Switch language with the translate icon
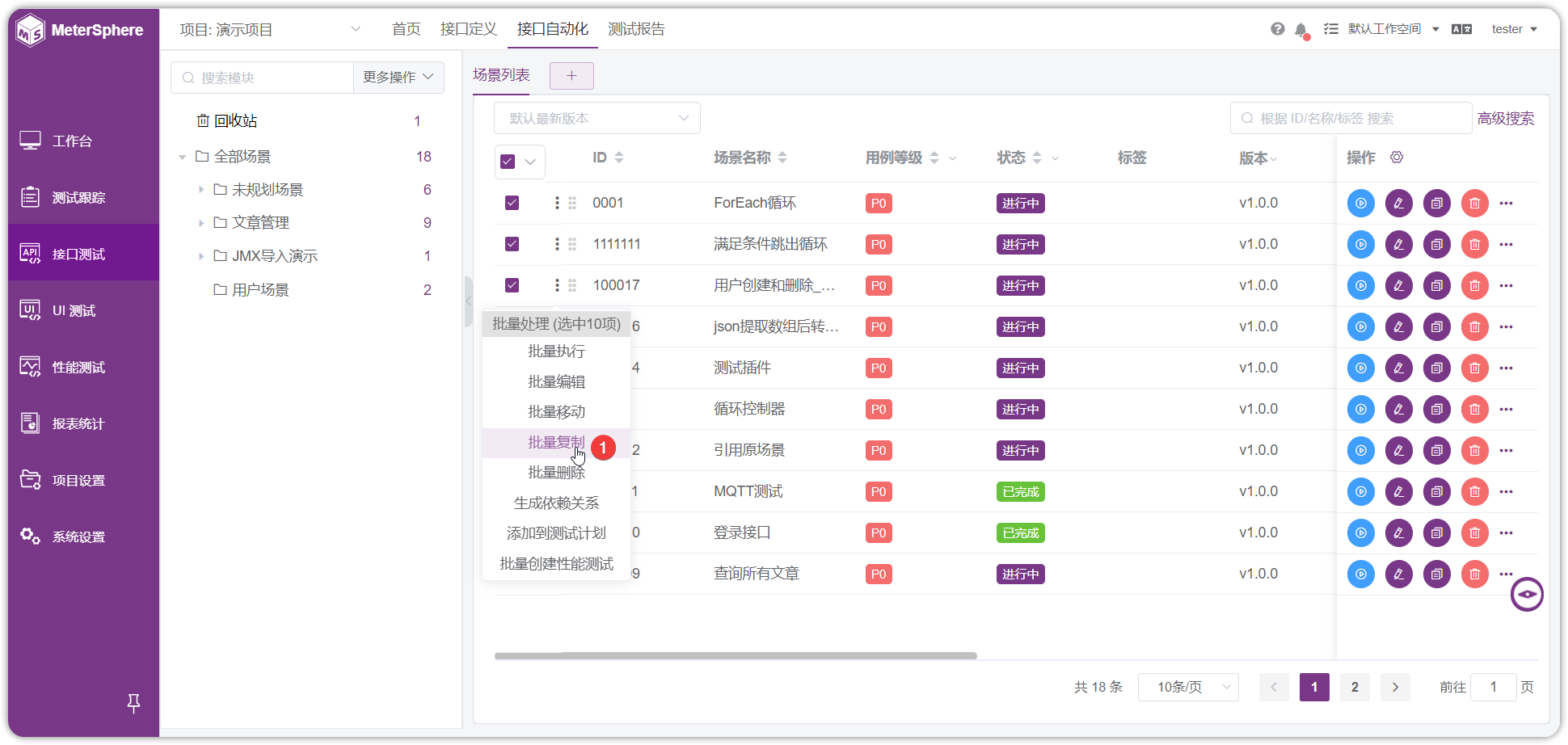 click(x=1461, y=29)
